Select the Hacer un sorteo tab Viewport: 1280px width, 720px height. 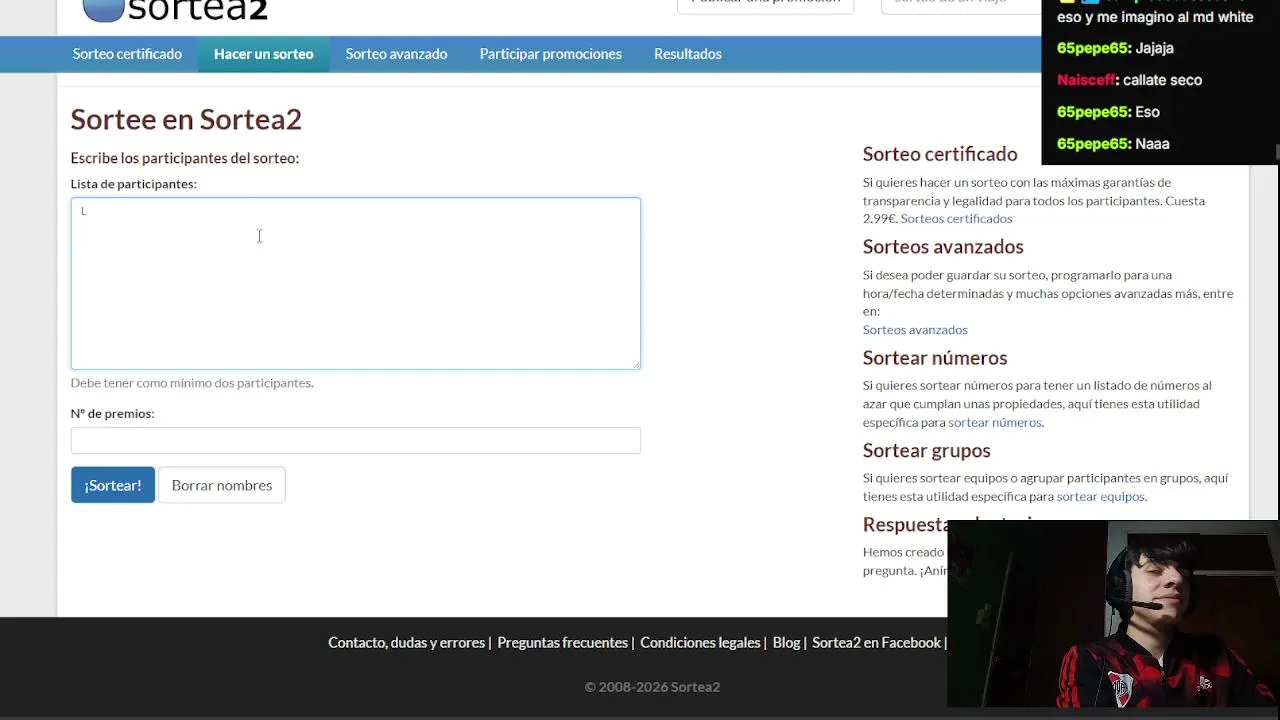264,54
